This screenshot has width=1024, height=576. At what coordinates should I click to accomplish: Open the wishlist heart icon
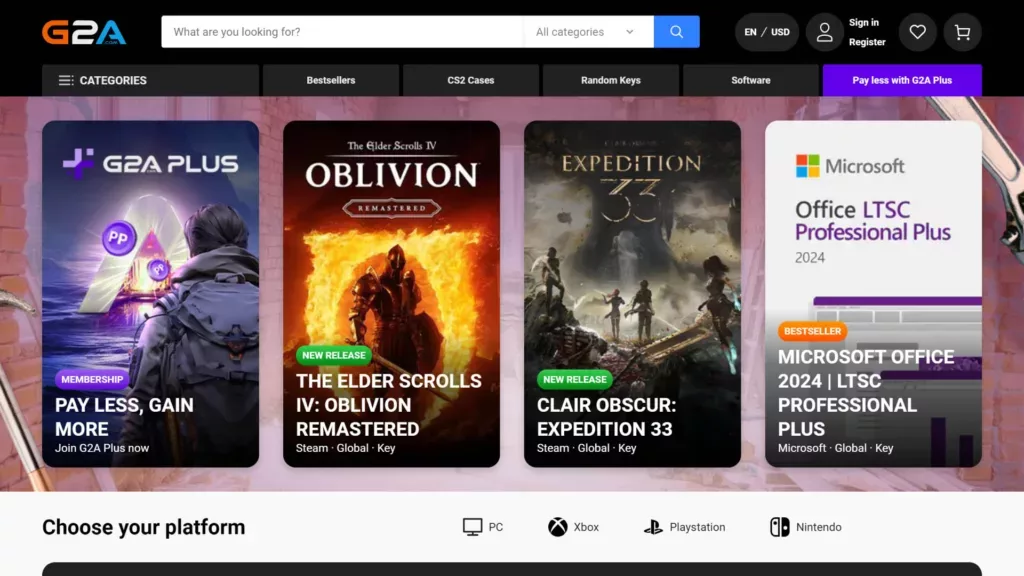click(x=917, y=32)
